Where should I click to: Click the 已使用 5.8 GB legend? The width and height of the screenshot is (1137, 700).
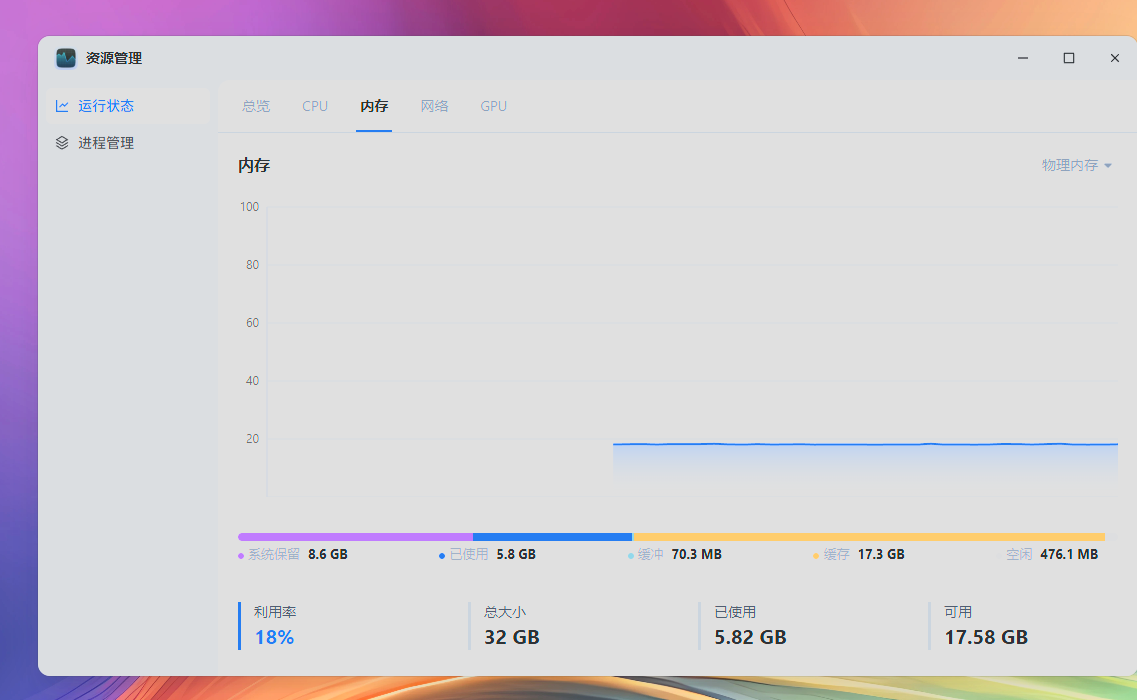tap(487, 554)
